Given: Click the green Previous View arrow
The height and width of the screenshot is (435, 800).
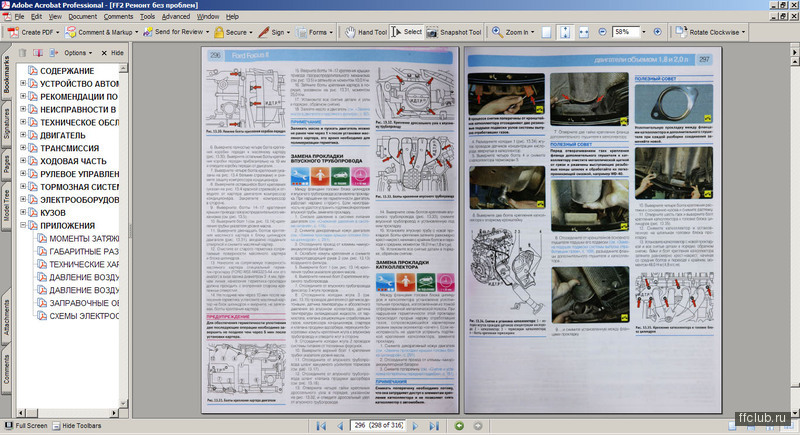Looking at the screenshot, I should pos(459,426).
